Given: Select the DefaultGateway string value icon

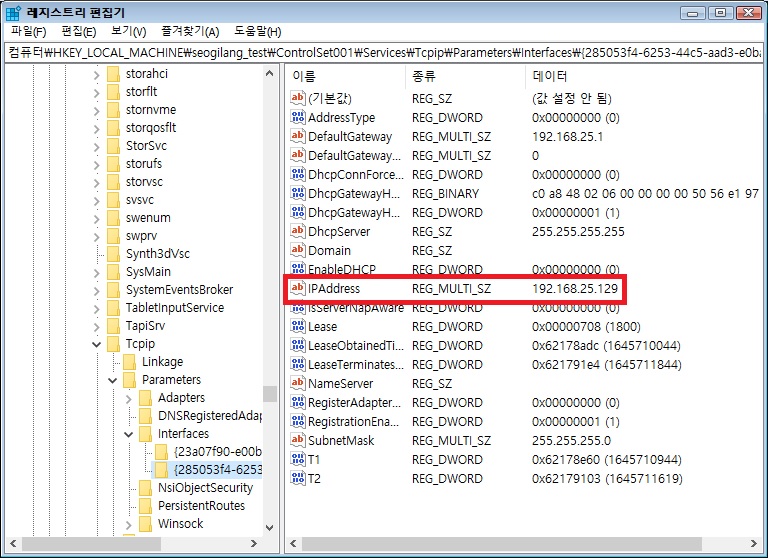Looking at the screenshot, I should (x=297, y=136).
